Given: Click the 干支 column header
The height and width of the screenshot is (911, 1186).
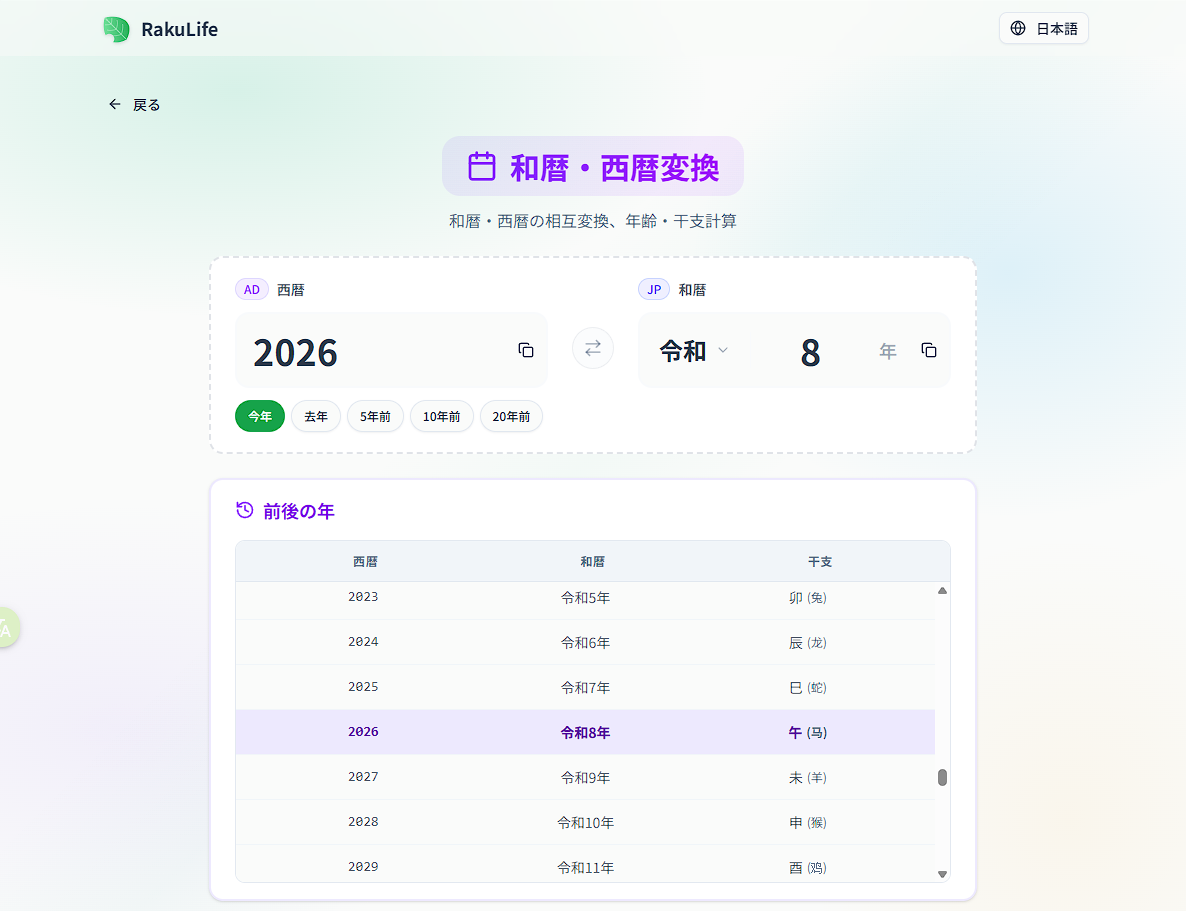Looking at the screenshot, I should coord(820,561).
